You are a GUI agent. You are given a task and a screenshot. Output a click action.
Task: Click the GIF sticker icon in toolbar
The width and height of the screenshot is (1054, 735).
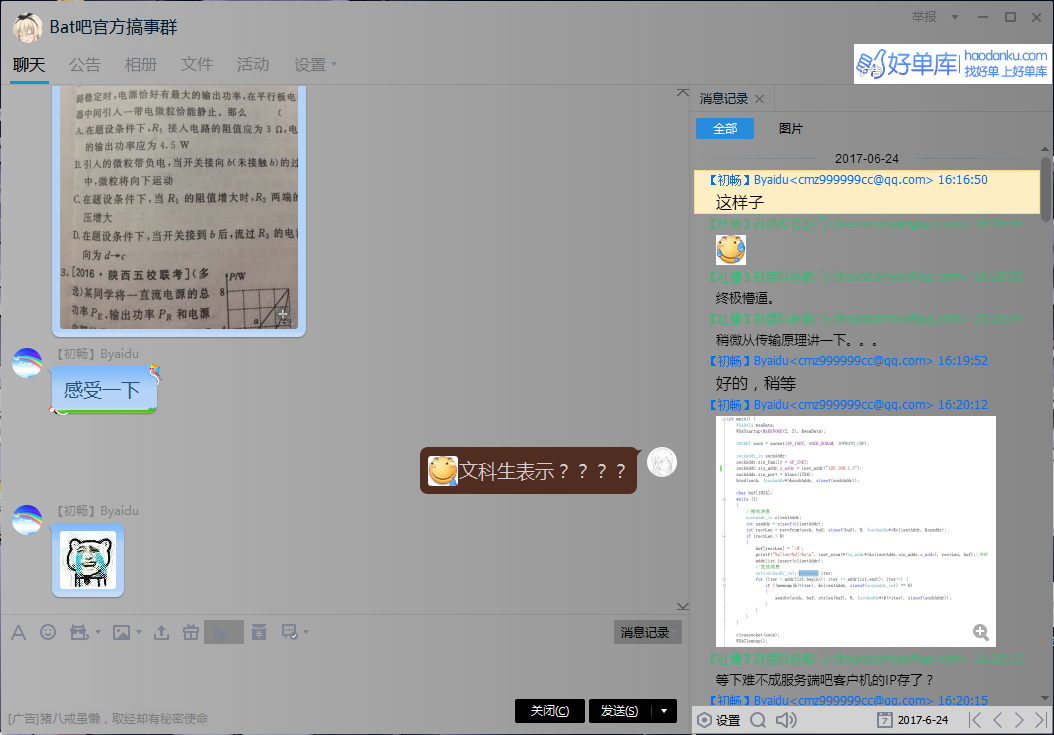79,632
